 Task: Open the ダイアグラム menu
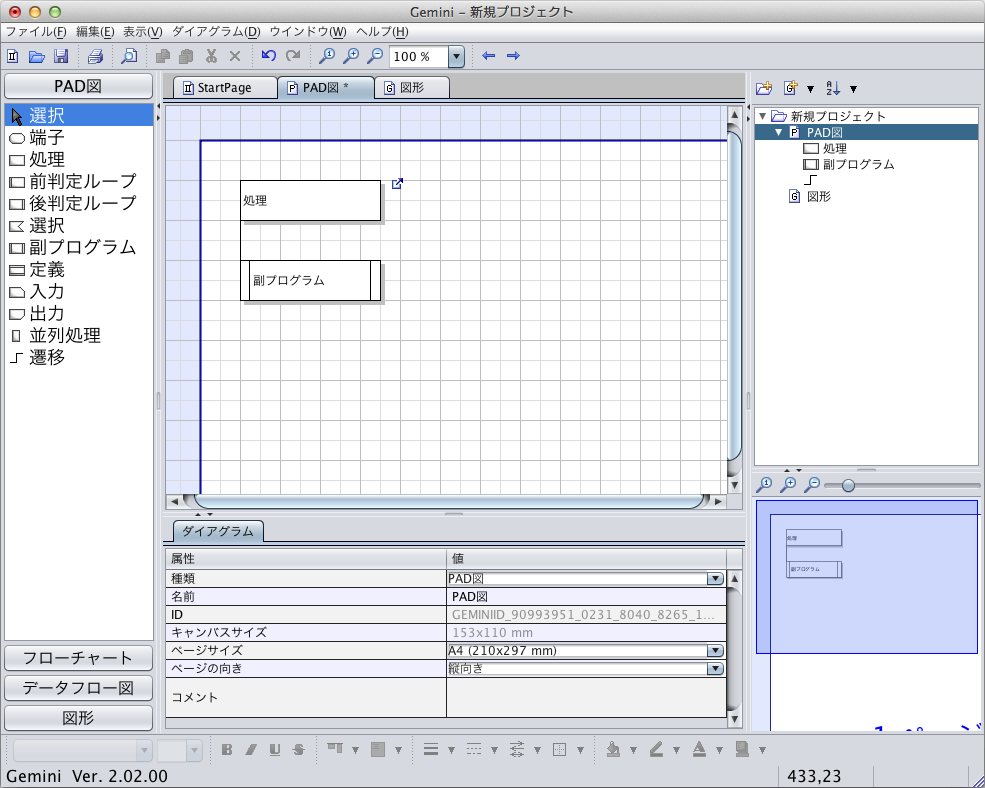(216, 32)
